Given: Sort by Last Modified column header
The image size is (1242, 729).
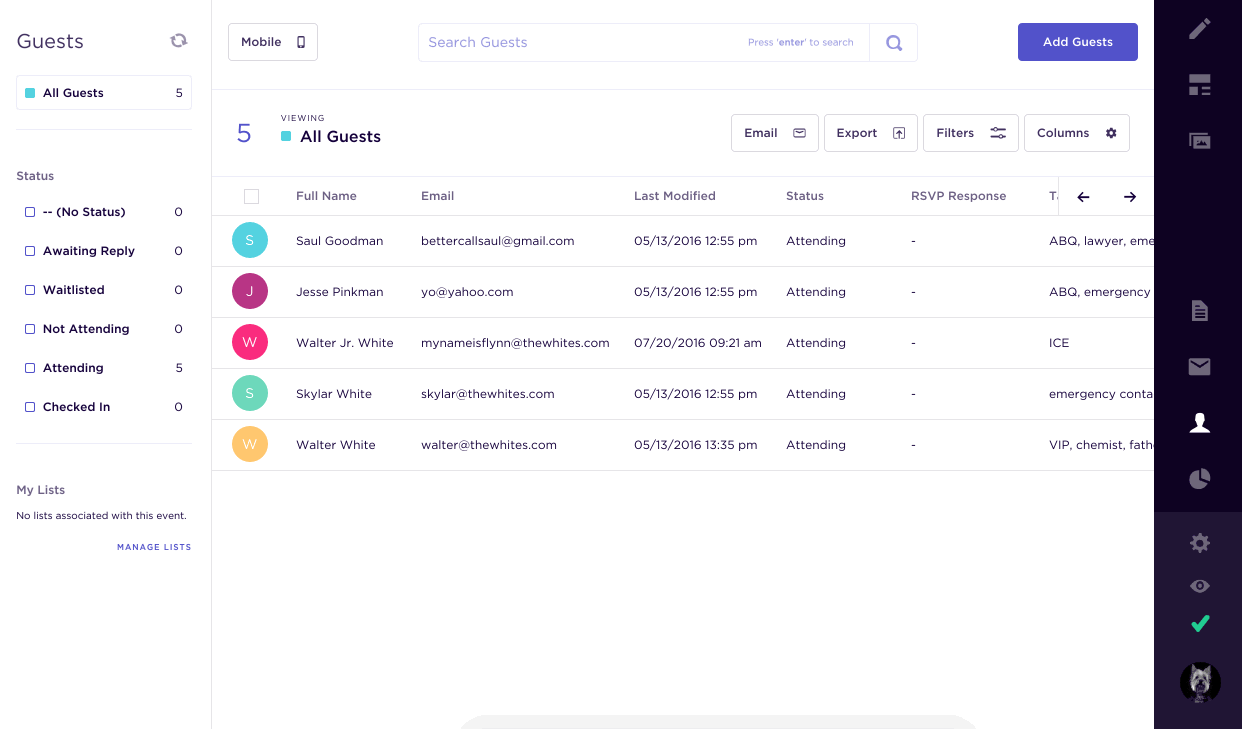Looking at the screenshot, I should (x=675, y=196).
